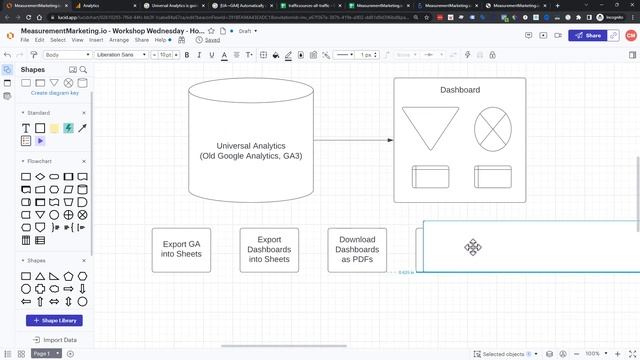The width and height of the screenshot is (640, 360).
Task: Toggle the right dock panel
Action: [632, 55]
